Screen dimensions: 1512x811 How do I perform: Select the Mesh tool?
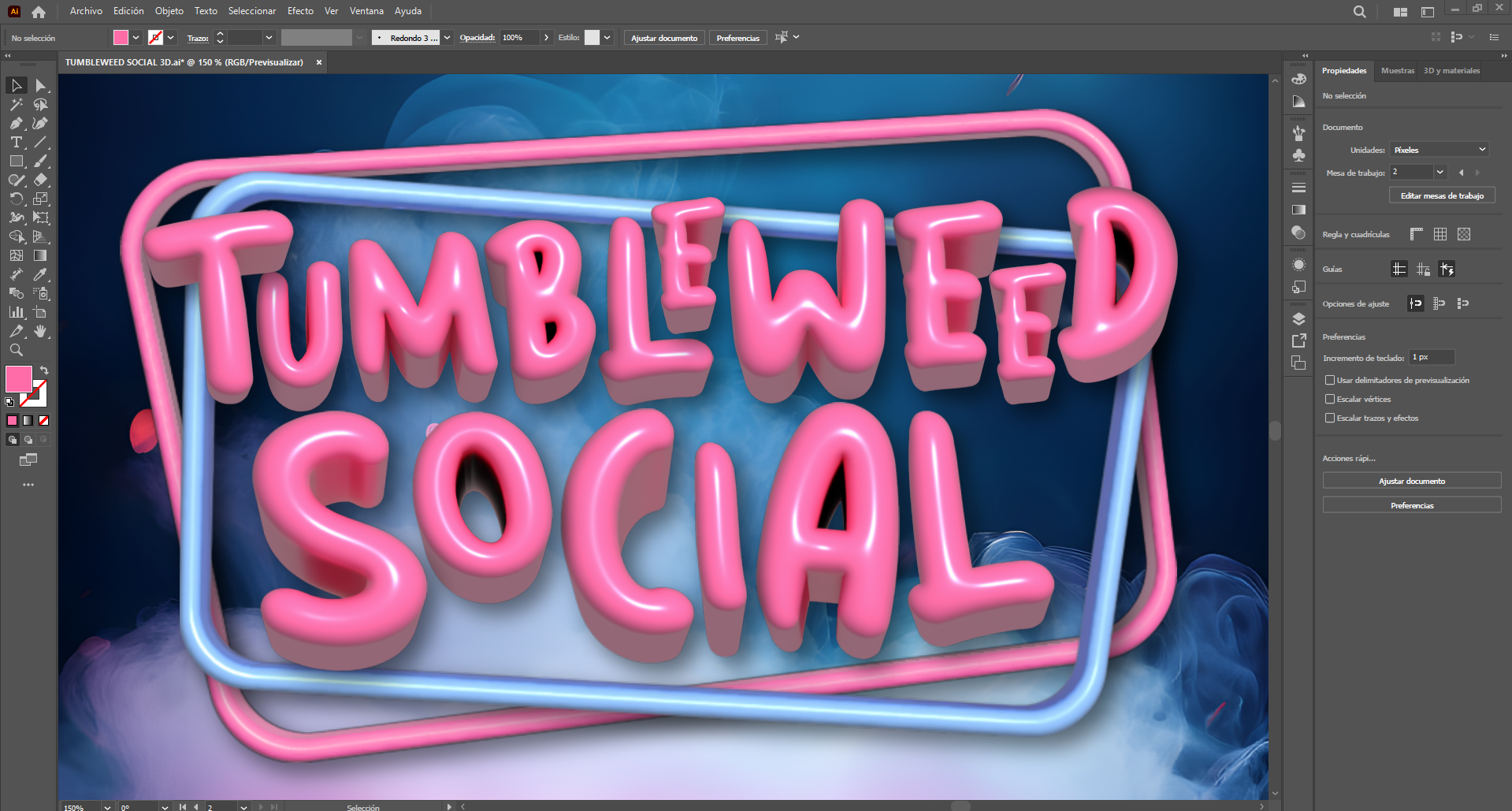(16, 255)
